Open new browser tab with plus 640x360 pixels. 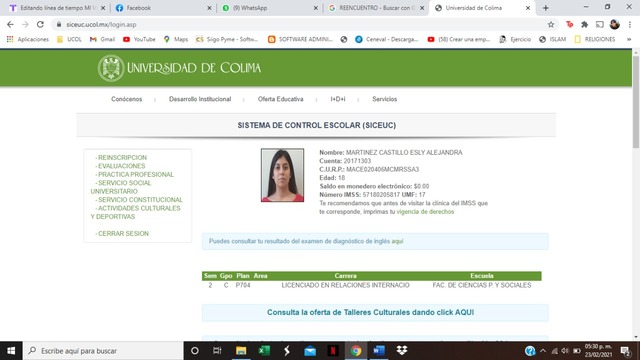tap(545, 8)
